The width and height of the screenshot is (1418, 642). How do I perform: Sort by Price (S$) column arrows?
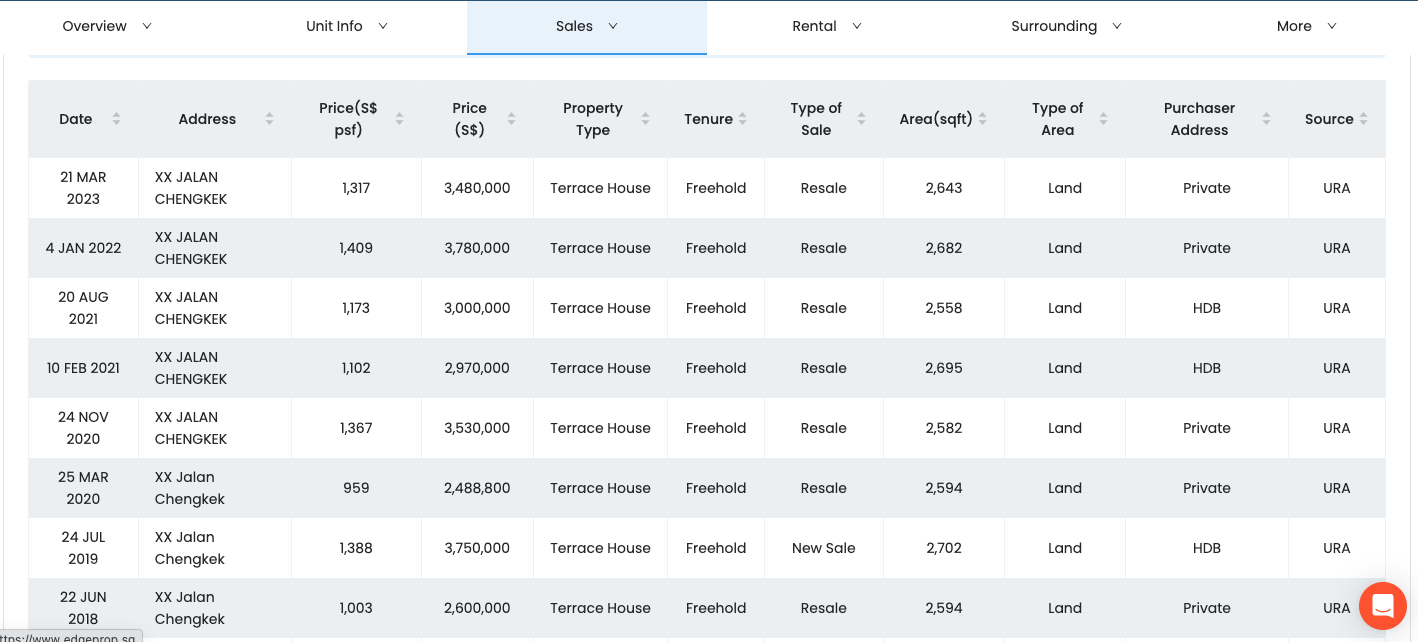pos(511,119)
